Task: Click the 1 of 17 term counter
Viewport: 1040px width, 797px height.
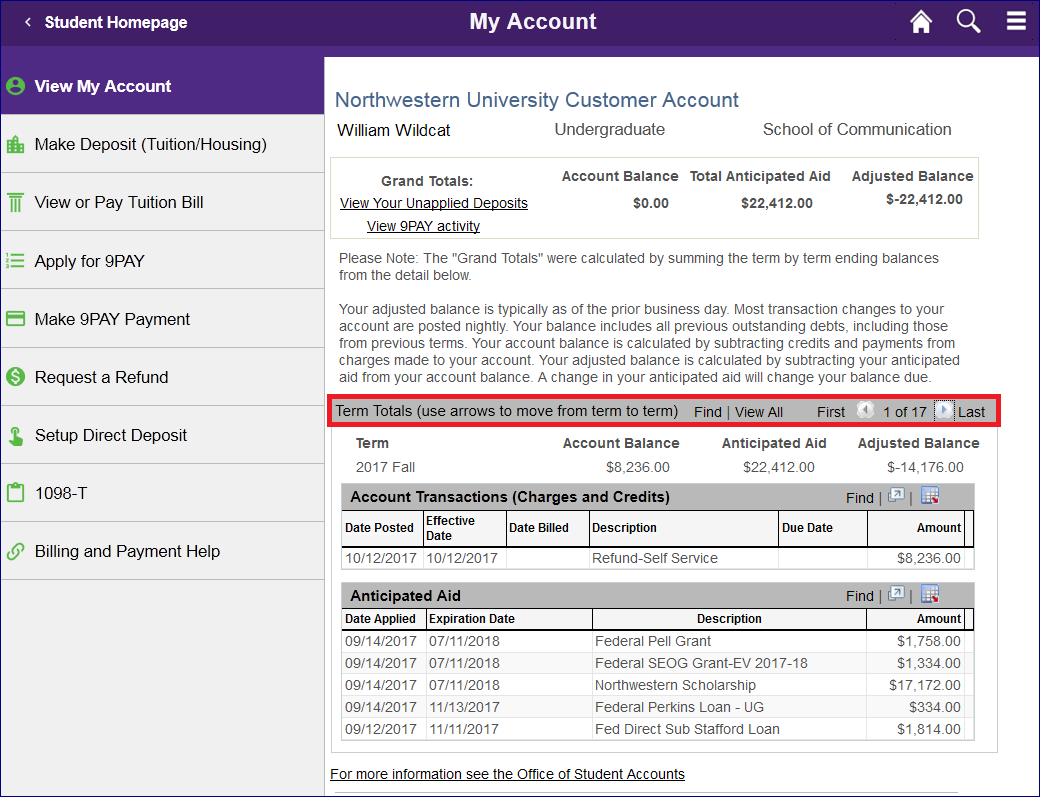Action: point(905,412)
